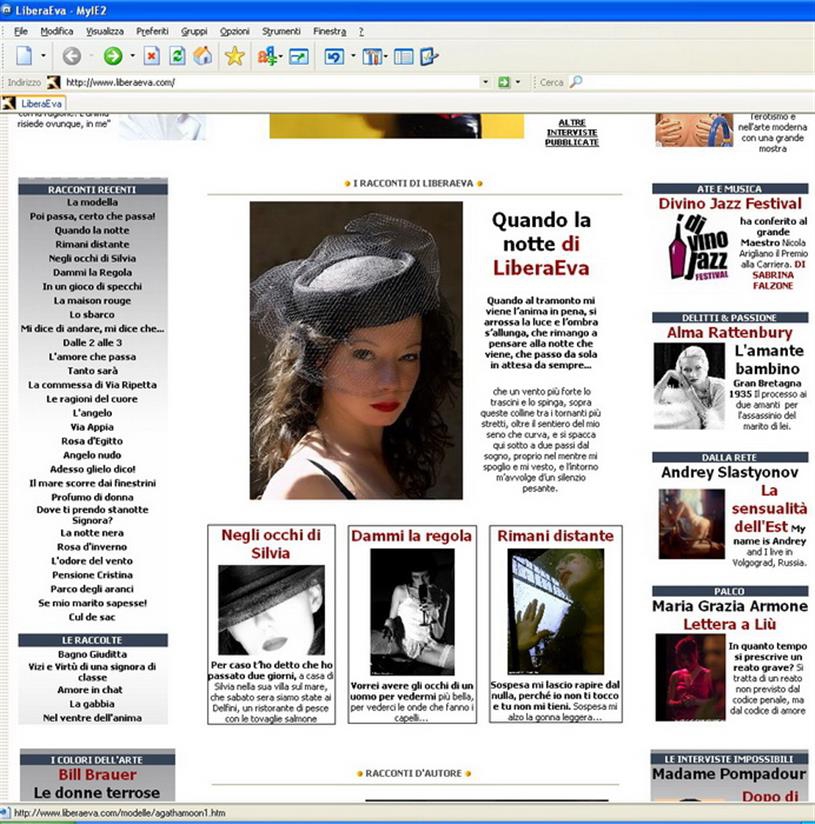The height and width of the screenshot is (824, 815).
Task: Open the 'Divino Jazz Festival' headline link
Action: click(730, 204)
